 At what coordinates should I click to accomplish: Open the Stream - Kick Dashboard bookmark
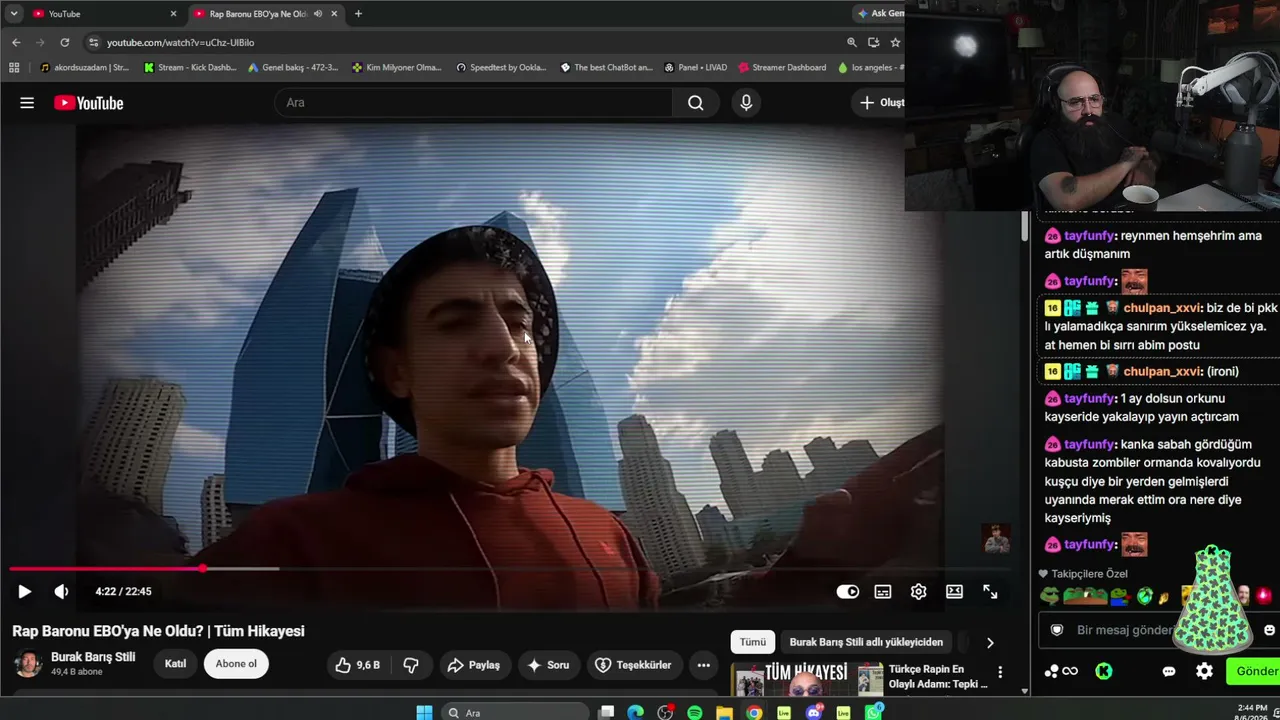click(x=190, y=68)
